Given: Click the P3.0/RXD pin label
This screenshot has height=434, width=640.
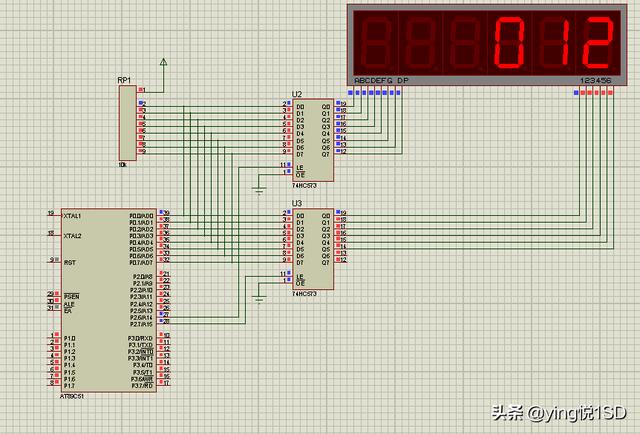Looking at the screenshot, I should [x=140, y=338].
